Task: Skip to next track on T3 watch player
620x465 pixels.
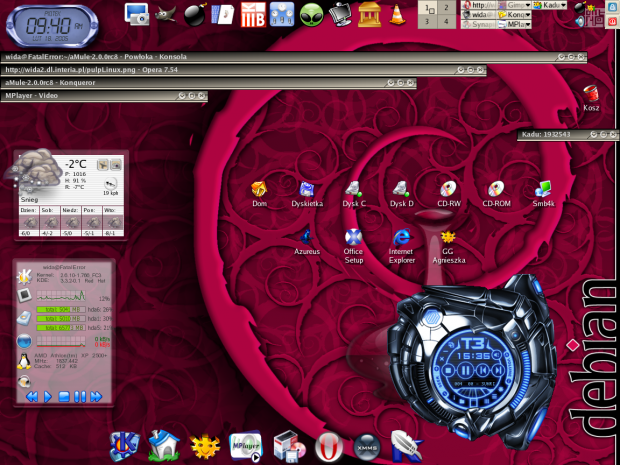Action: tap(499, 370)
